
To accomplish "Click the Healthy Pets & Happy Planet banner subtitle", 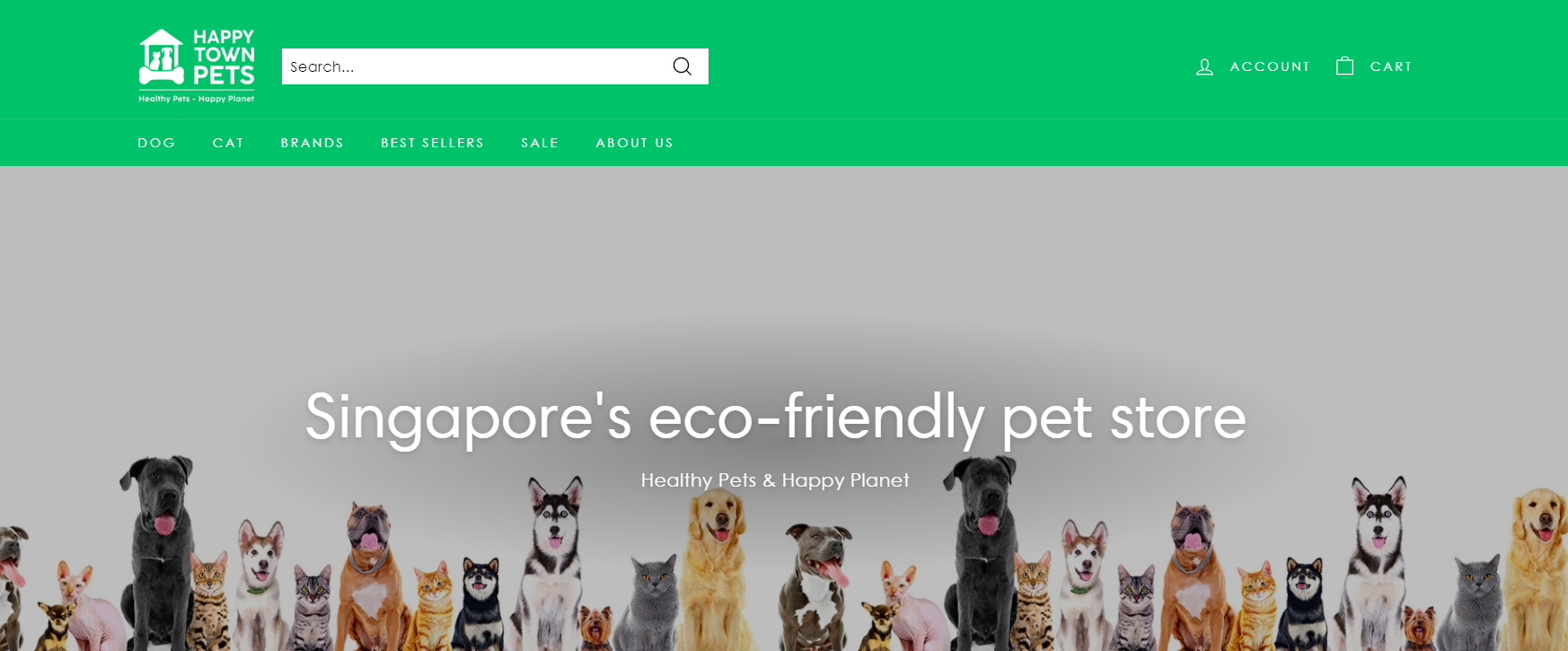I will pos(775,480).
